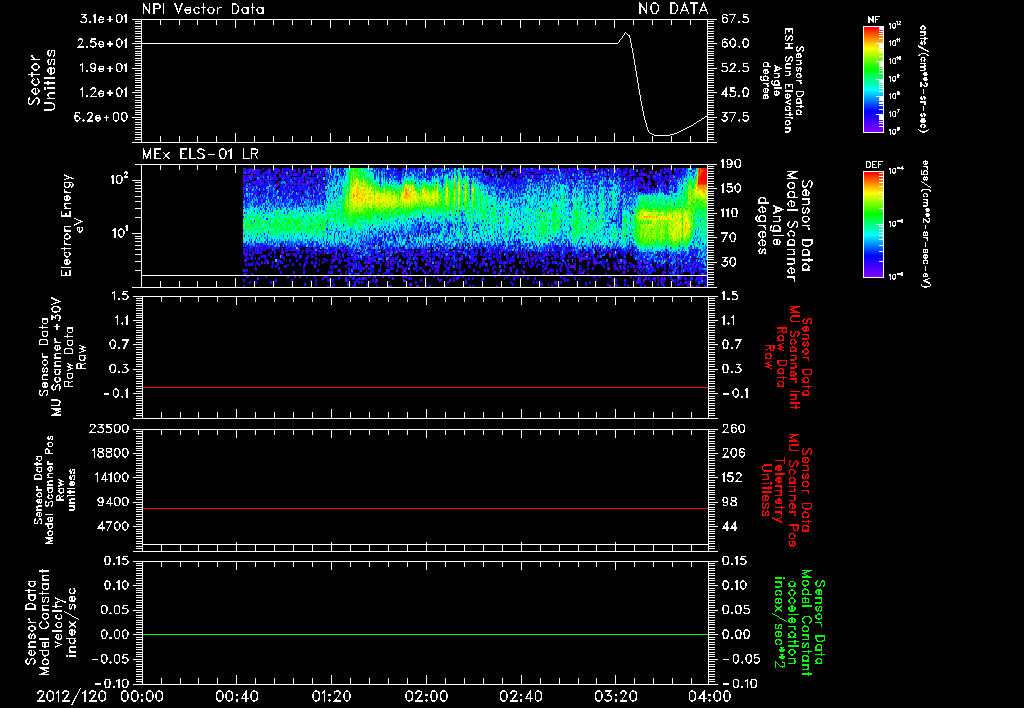This screenshot has height=708, width=1024.
Task: Click the NF color scale bar
Action: tap(874, 78)
